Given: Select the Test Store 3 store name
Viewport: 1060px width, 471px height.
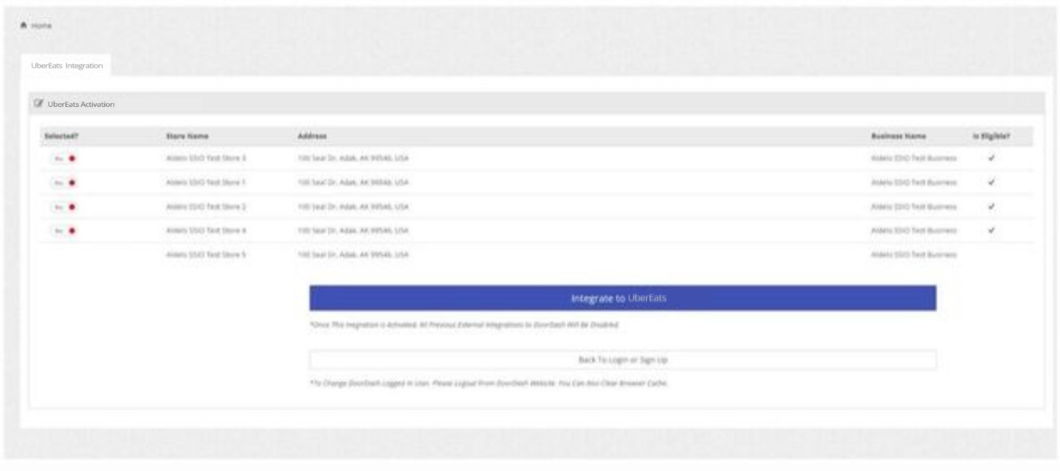Looking at the screenshot, I should pyautogui.click(x=206, y=158).
